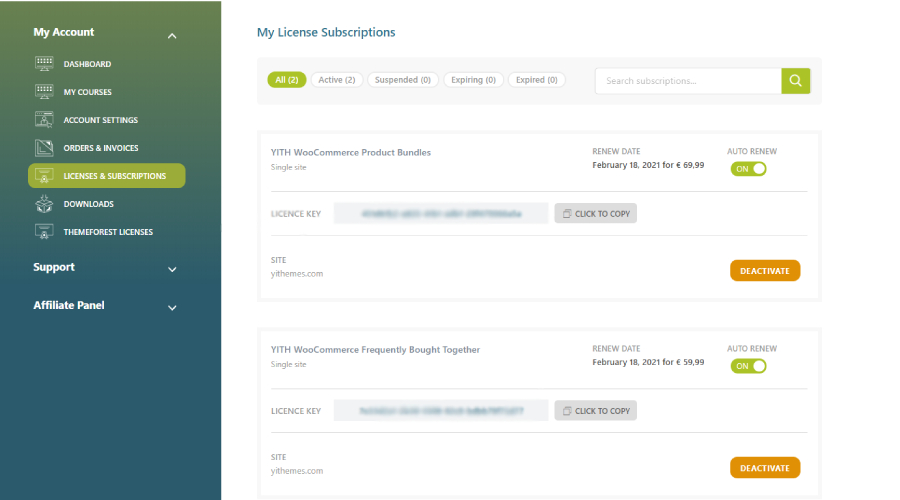Expand the Affiliate Panel chevron

pos(172,308)
